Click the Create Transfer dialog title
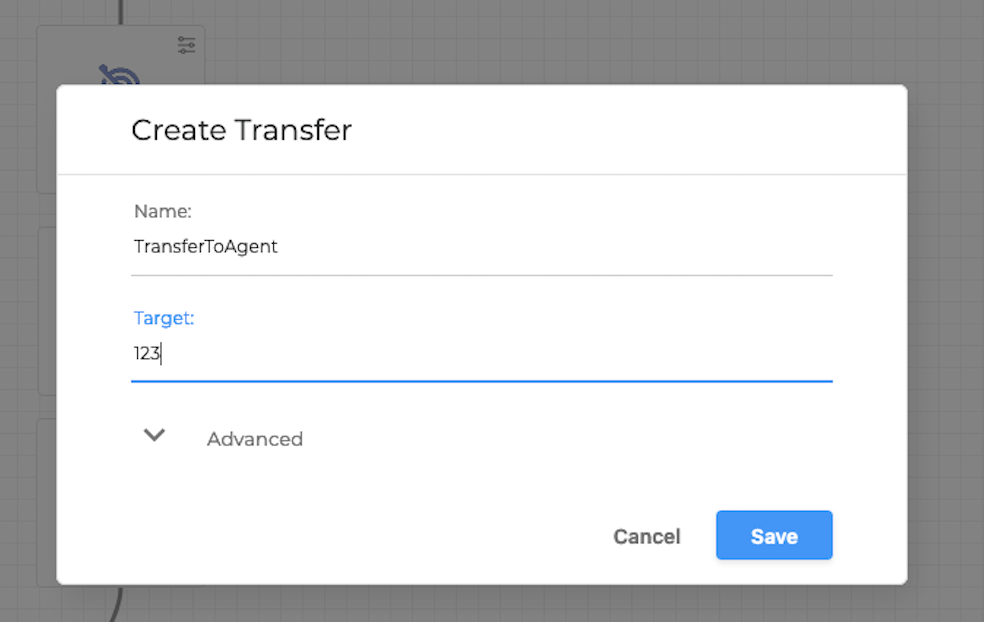Screen dimensions: 984x622 [x=240, y=130]
